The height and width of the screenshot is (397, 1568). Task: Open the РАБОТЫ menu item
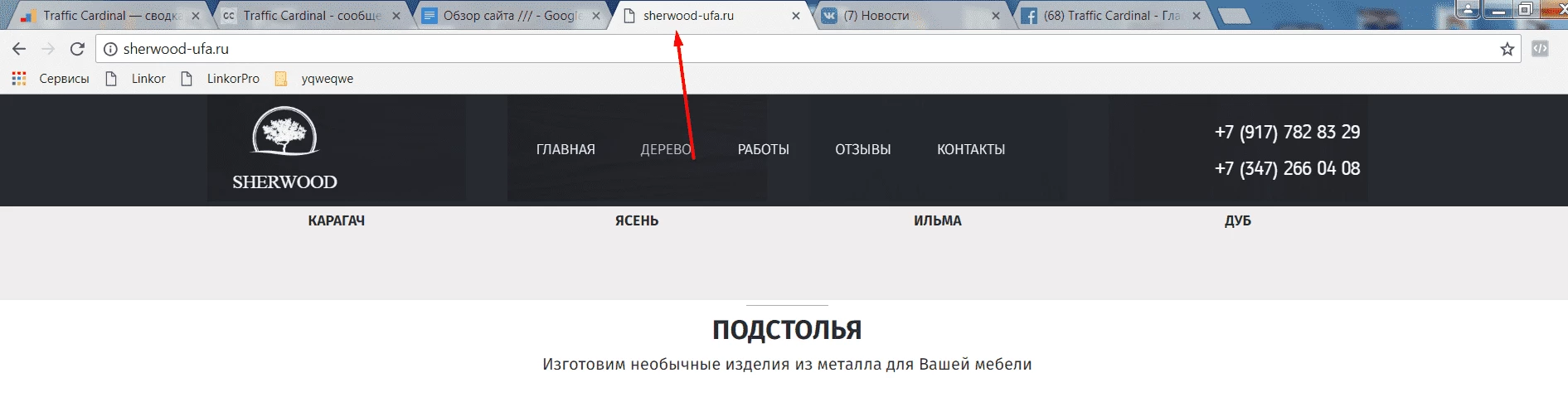(764, 150)
